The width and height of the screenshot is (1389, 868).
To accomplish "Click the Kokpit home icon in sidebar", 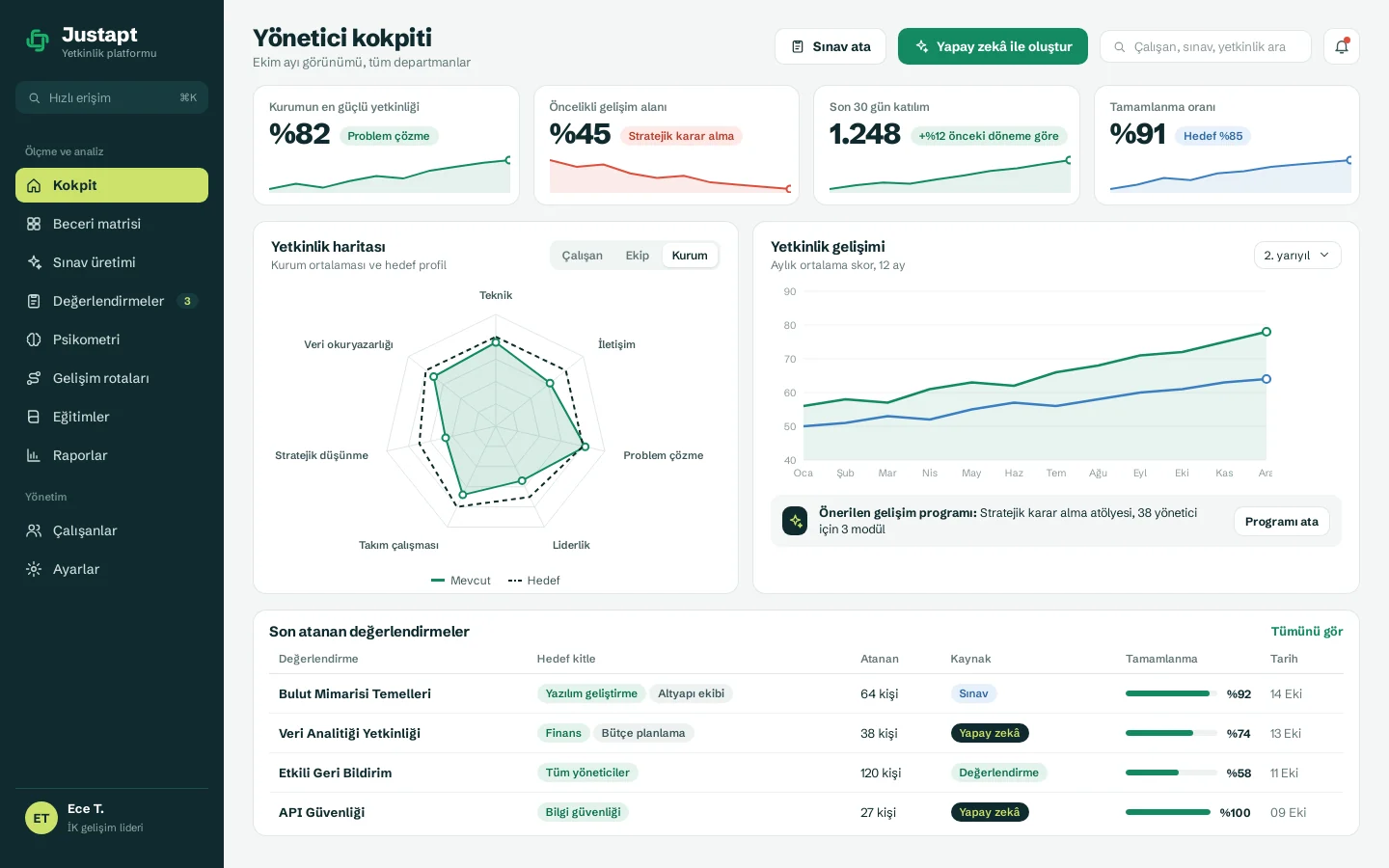I will (34, 185).
